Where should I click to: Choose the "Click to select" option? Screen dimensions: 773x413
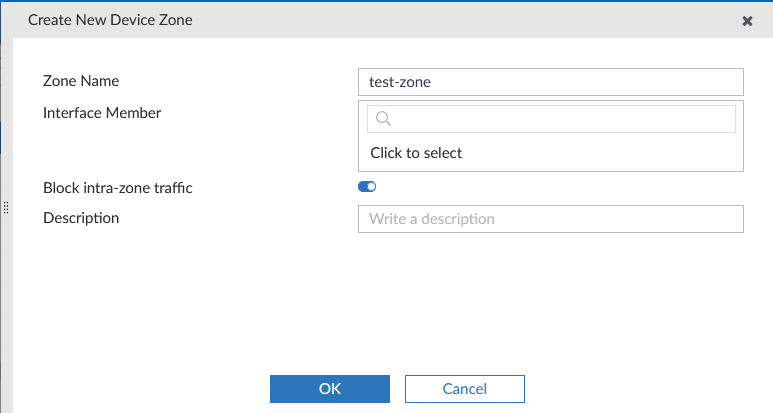point(416,153)
